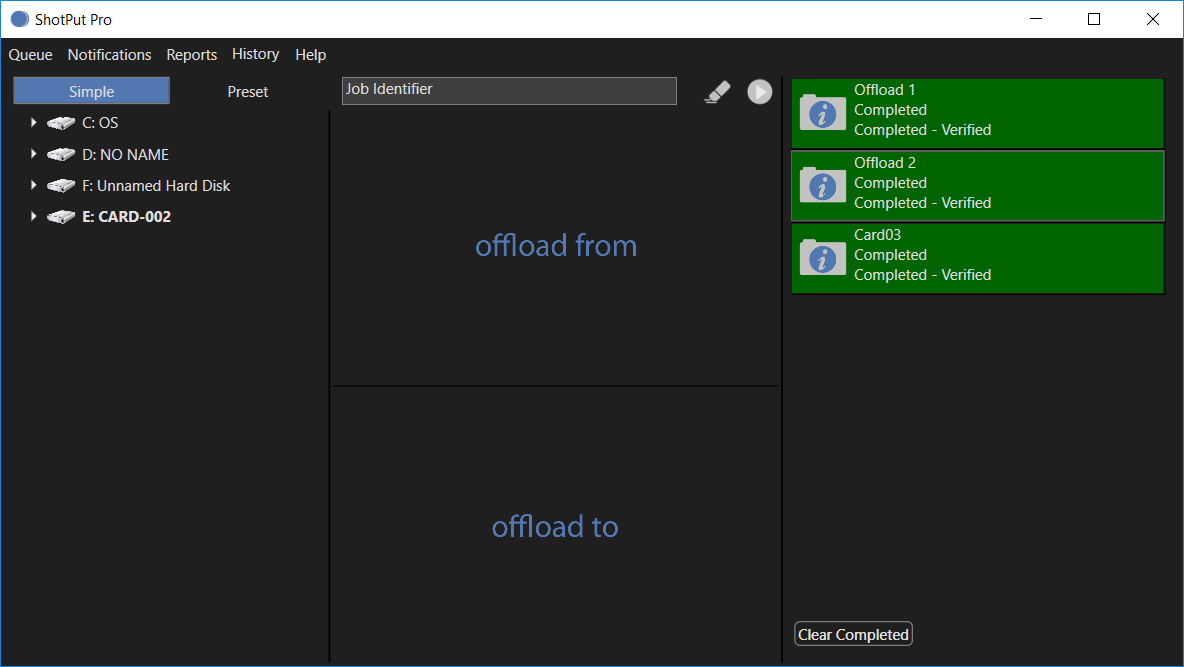Click Completed - Verified status of Offload 1
Screen dimensions: 1184x667
[923, 130]
